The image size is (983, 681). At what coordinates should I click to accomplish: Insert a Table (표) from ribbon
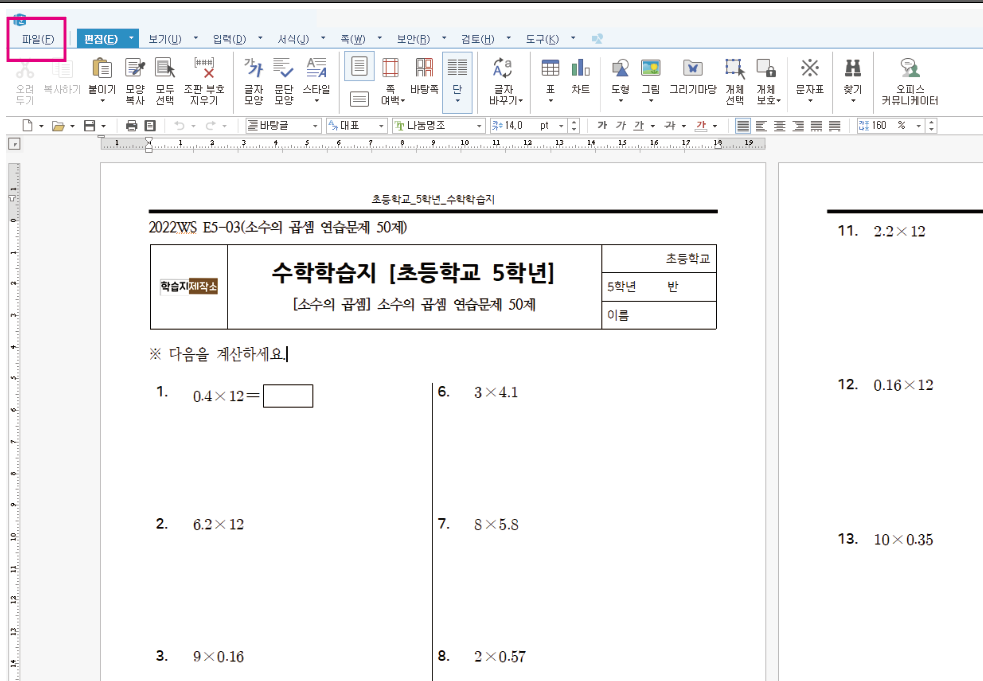click(x=550, y=68)
